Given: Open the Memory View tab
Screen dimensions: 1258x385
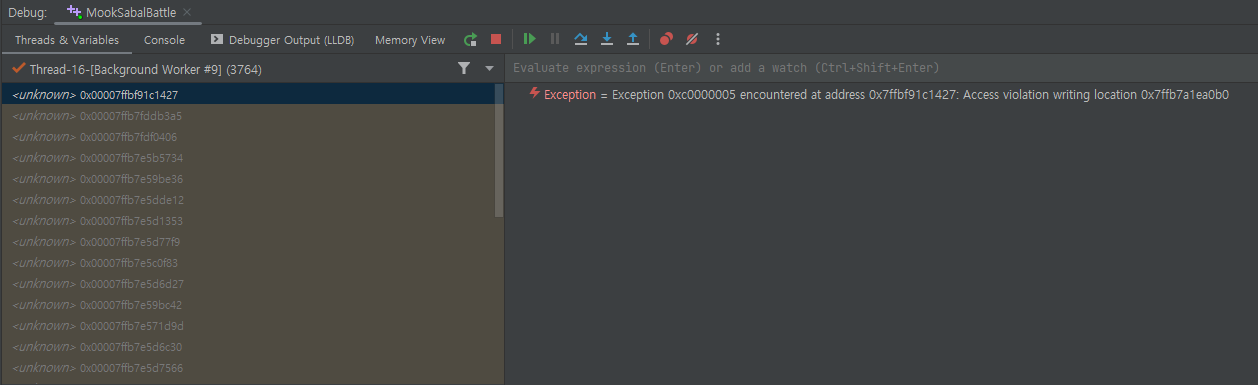Looking at the screenshot, I should (x=410, y=40).
